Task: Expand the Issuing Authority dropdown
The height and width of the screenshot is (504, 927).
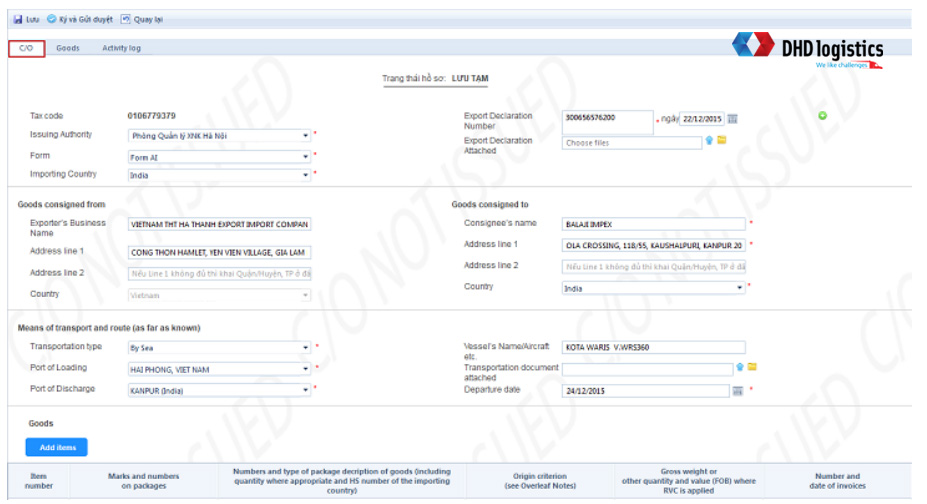Action: [x=305, y=136]
